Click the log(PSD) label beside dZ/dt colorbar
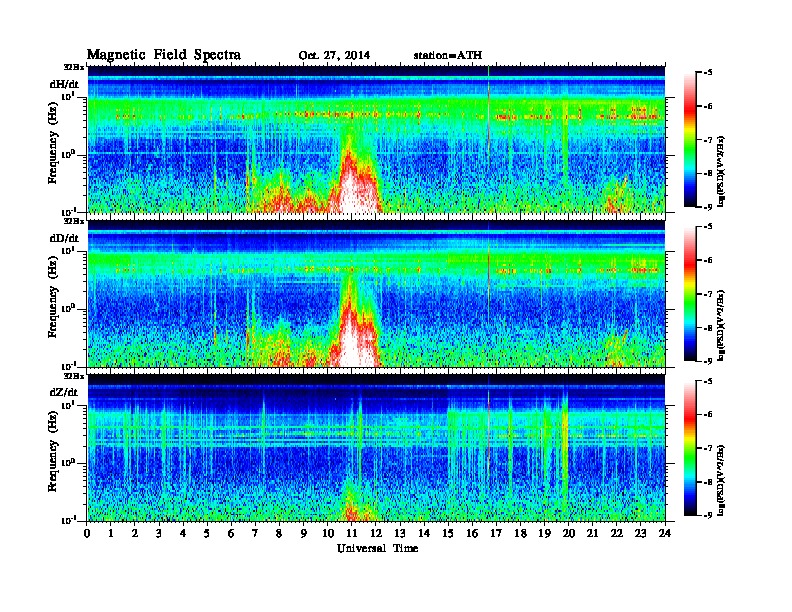This screenshot has width=792, height=612. (x=722, y=480)
